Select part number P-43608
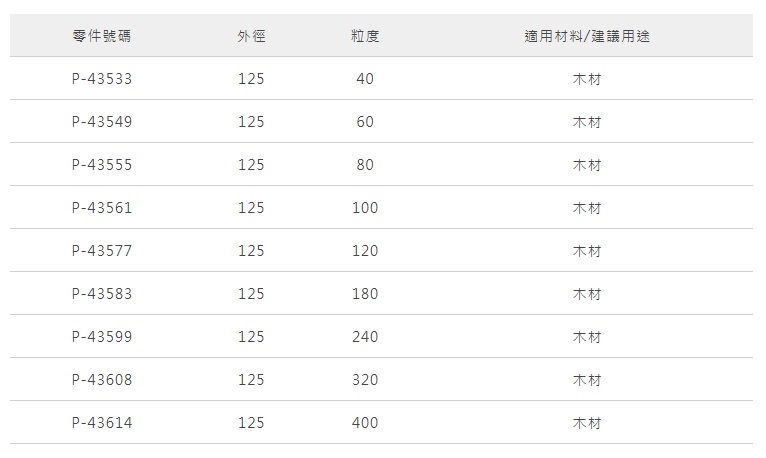Image resolution: width=766 pixels, height=458 pixels. tap(102, 380)
